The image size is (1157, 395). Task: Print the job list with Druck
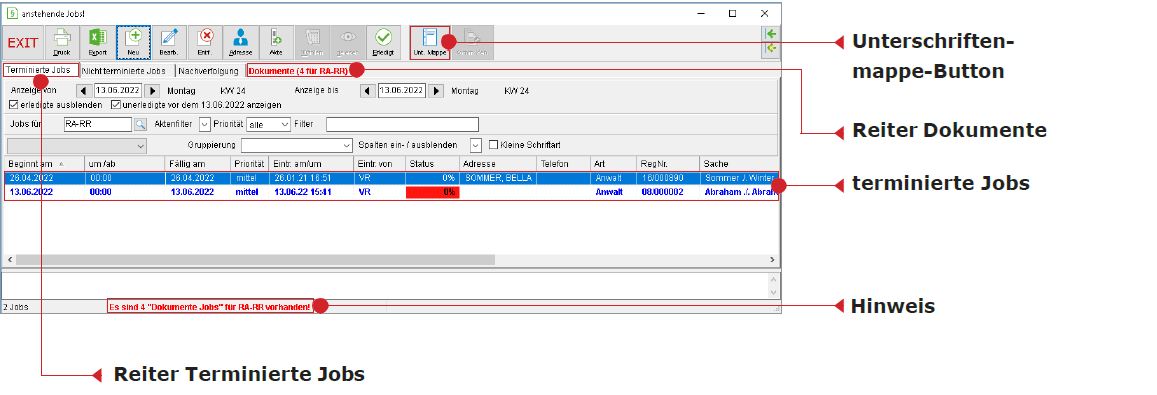coord(62,43)
